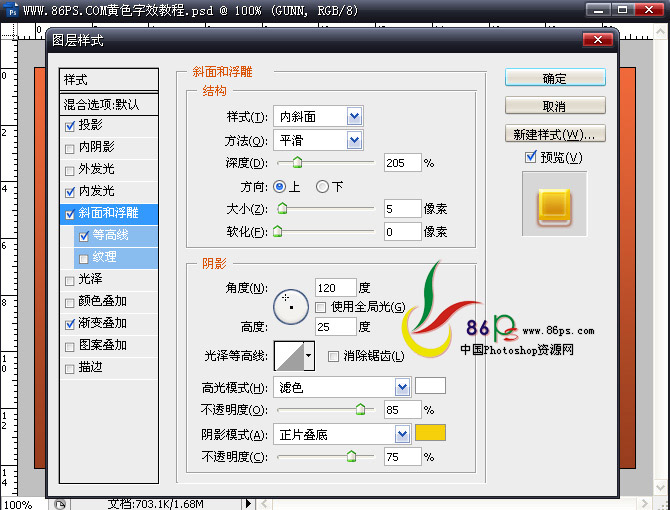Enable the 内阴影 checkbox
670x510 pixels.
coord(70,149)
